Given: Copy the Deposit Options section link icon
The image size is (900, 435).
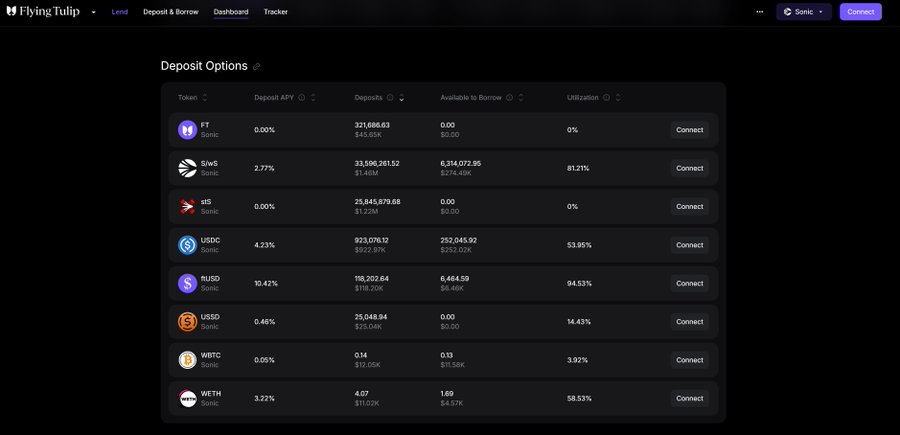Looking at the screenshot, I should [x=257, y=67].
